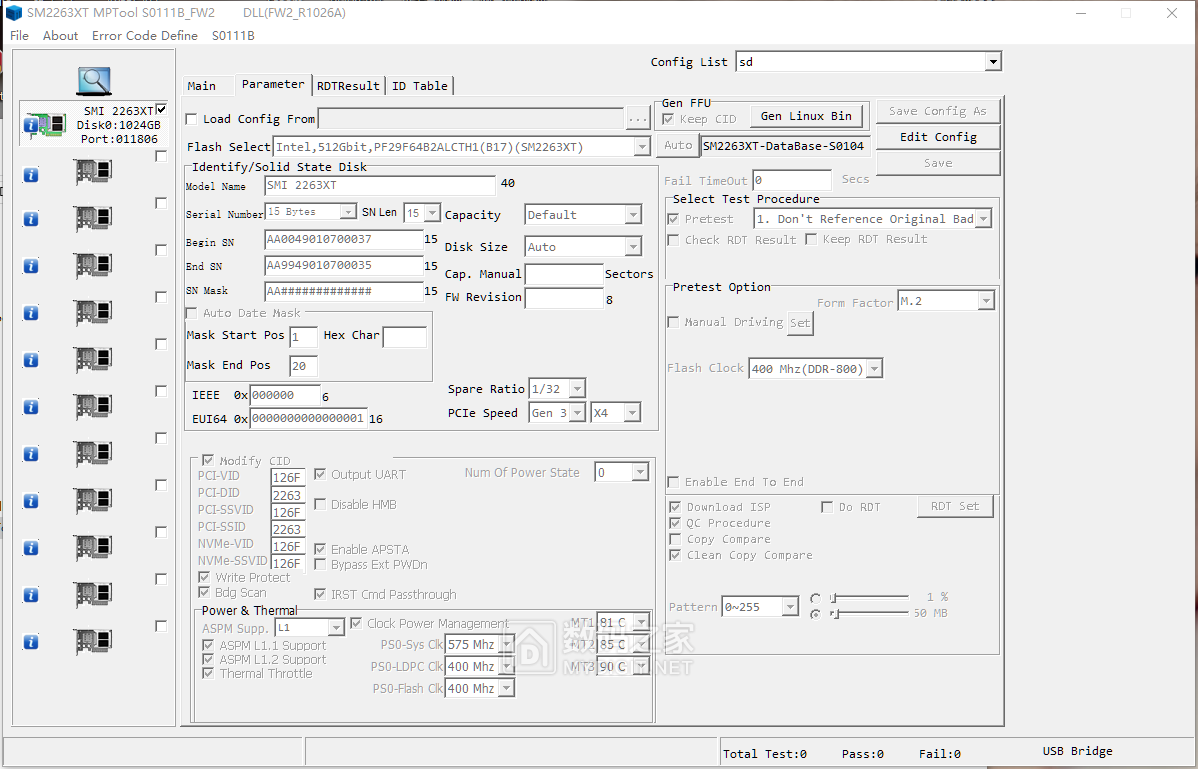Toggle the Keep CID checkbox
The width and height of the screenshot is (1198, 769).
point(669,119)
